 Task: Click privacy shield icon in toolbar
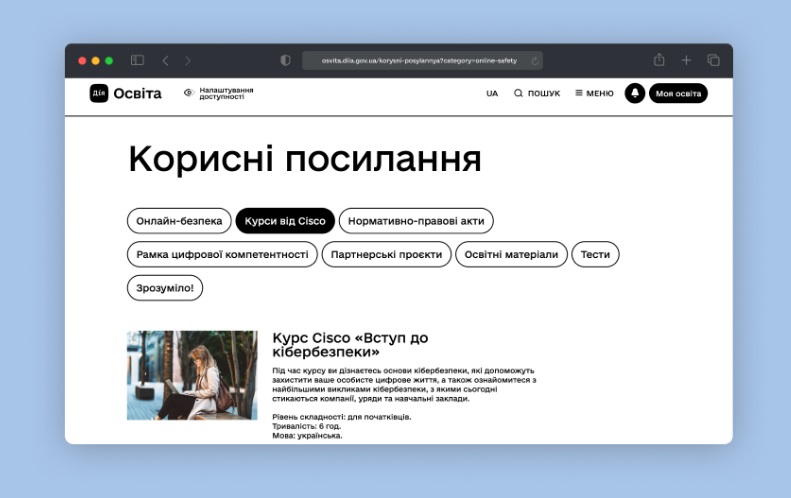285,60
